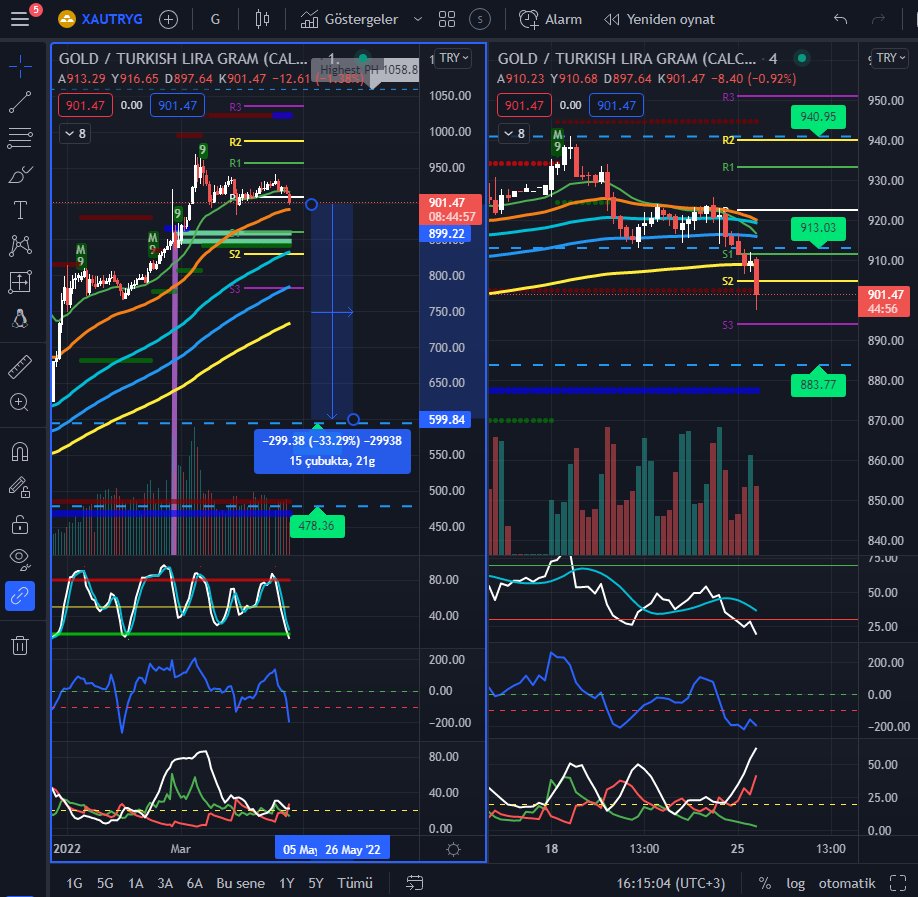Open chart layout grid selector
918x897 pixels.
click(447, 19)
